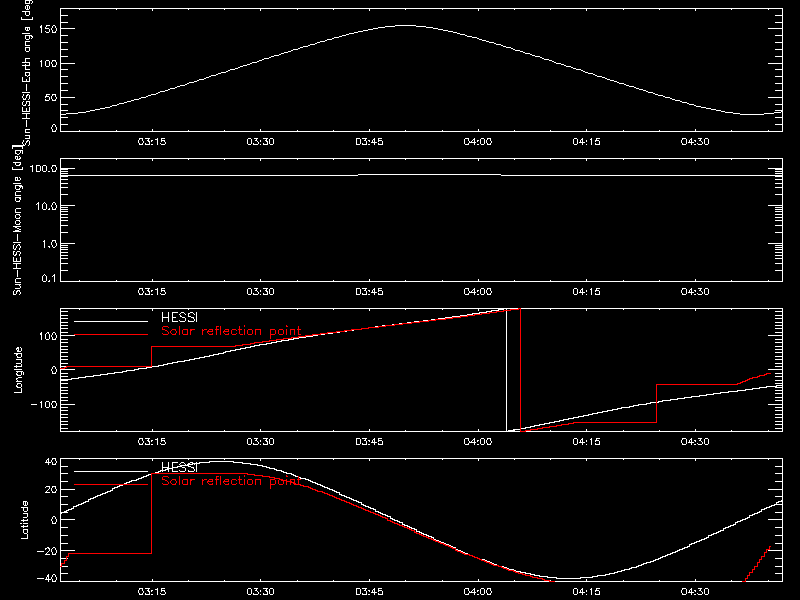This screenshot has height=600, width=800.
Task: Click 03:15 label under Earth angle plot
Action: point(152,141)
